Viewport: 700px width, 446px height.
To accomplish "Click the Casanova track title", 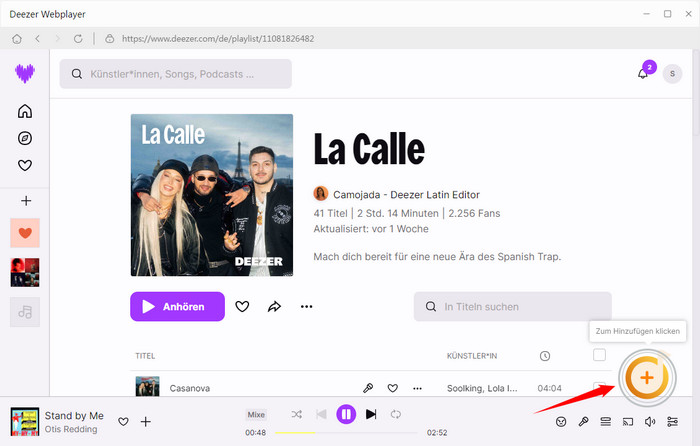I will [190, 388].
